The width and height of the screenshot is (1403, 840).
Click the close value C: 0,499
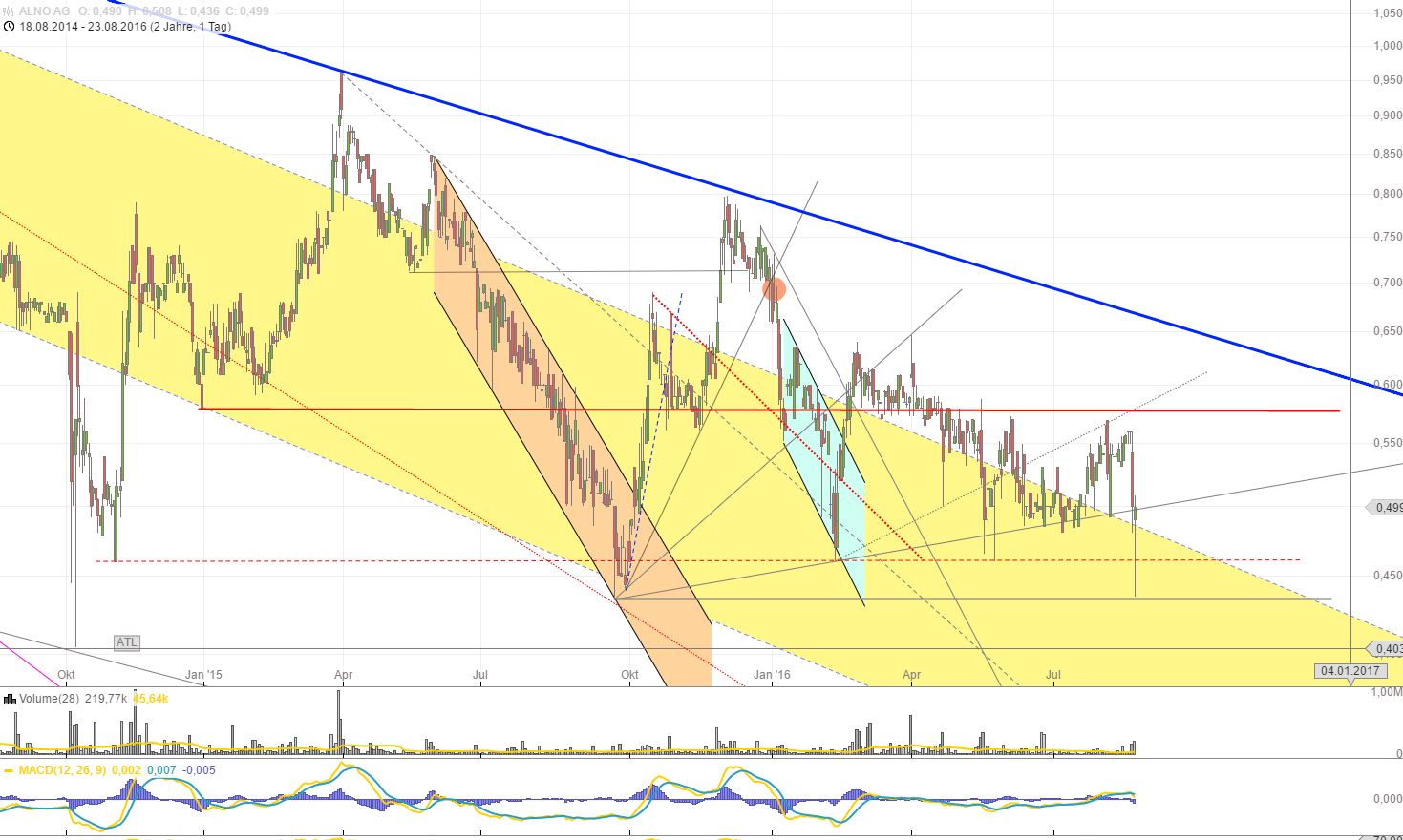tap(247, 11)
